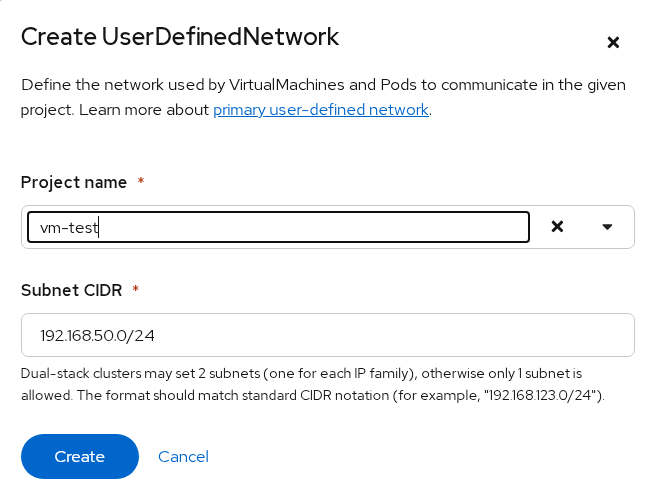The width and height of the screenshot is (654, 495).
Task: Click the gap between clear and caret icons
Action: click(583, 227)
